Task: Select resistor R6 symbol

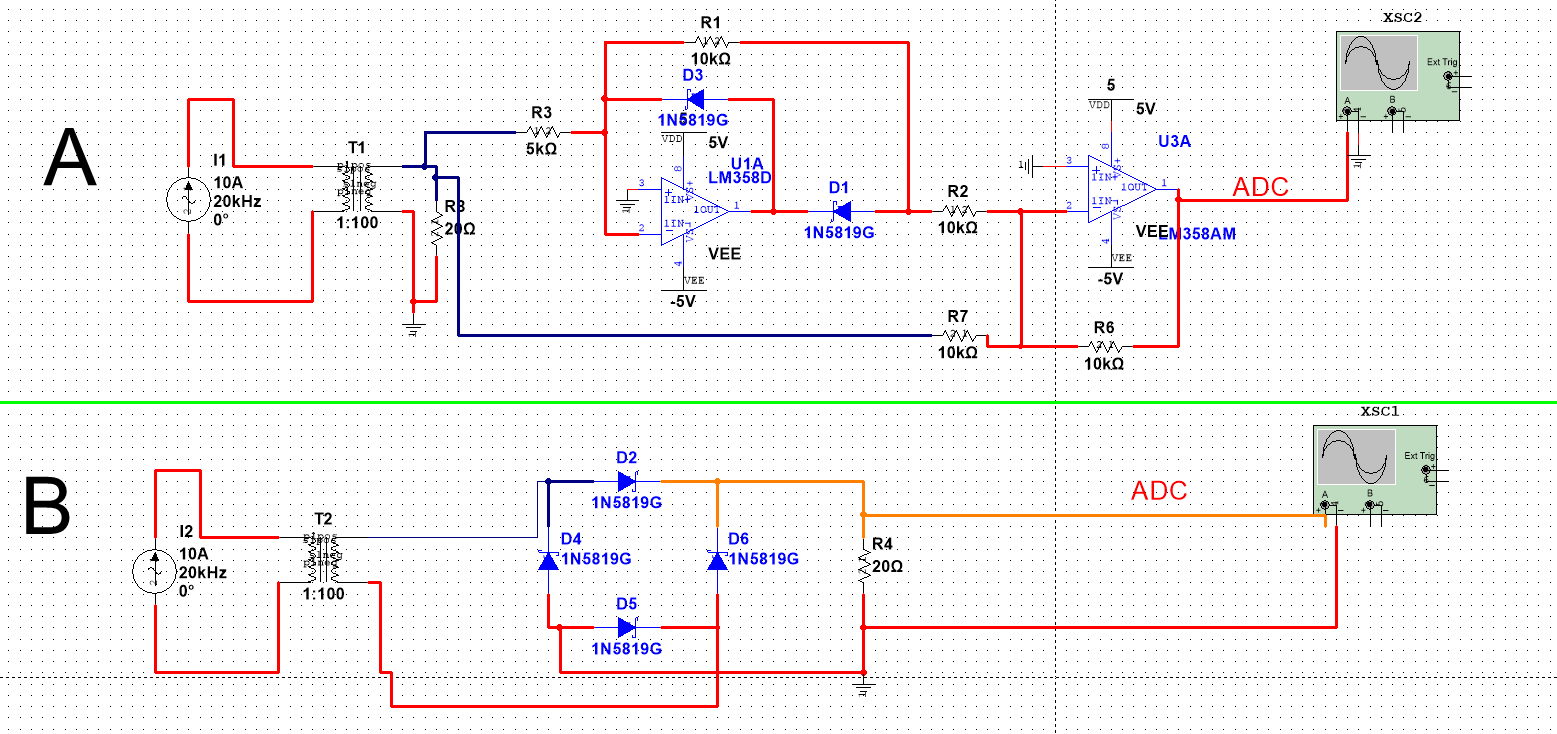Action: click(1104, 346)
